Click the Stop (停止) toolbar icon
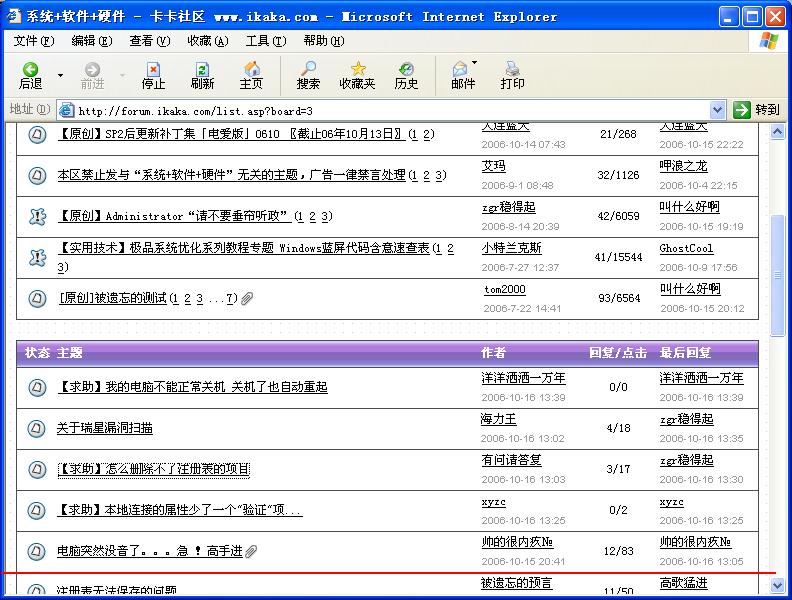This screenshot has height=600, width=792. pos(153,75)
